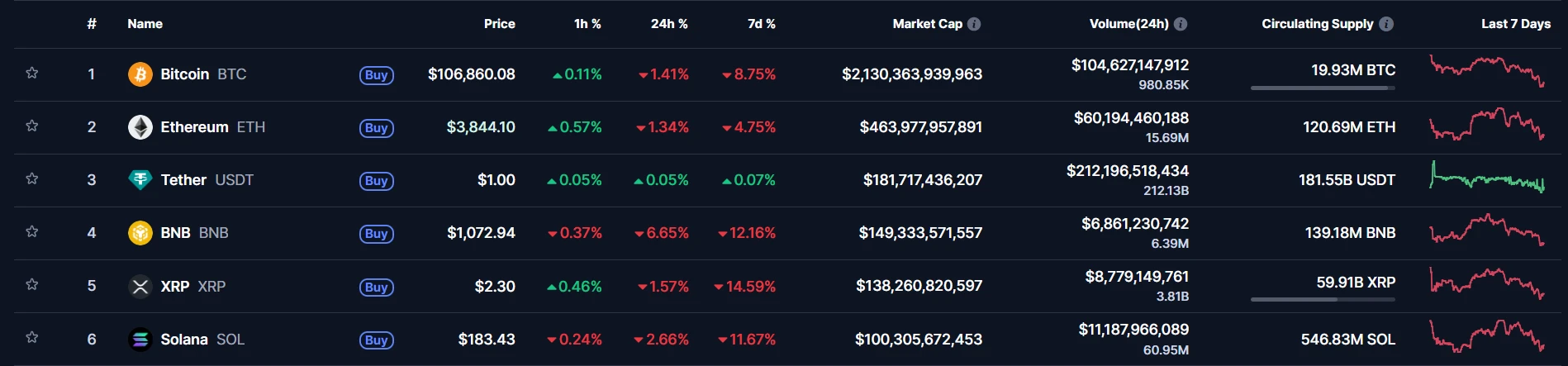
Task: Open the Market Cap info icon
Action: 974,24
